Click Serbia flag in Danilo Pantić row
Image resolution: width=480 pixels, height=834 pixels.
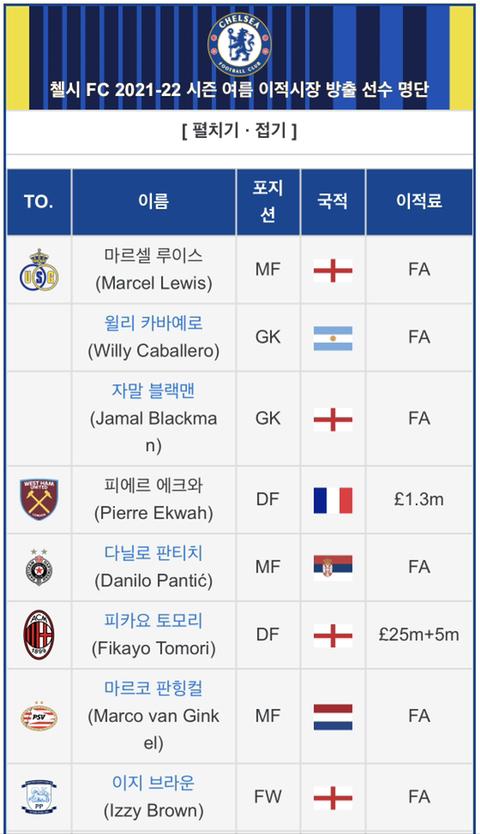click(x=333, y=568)
